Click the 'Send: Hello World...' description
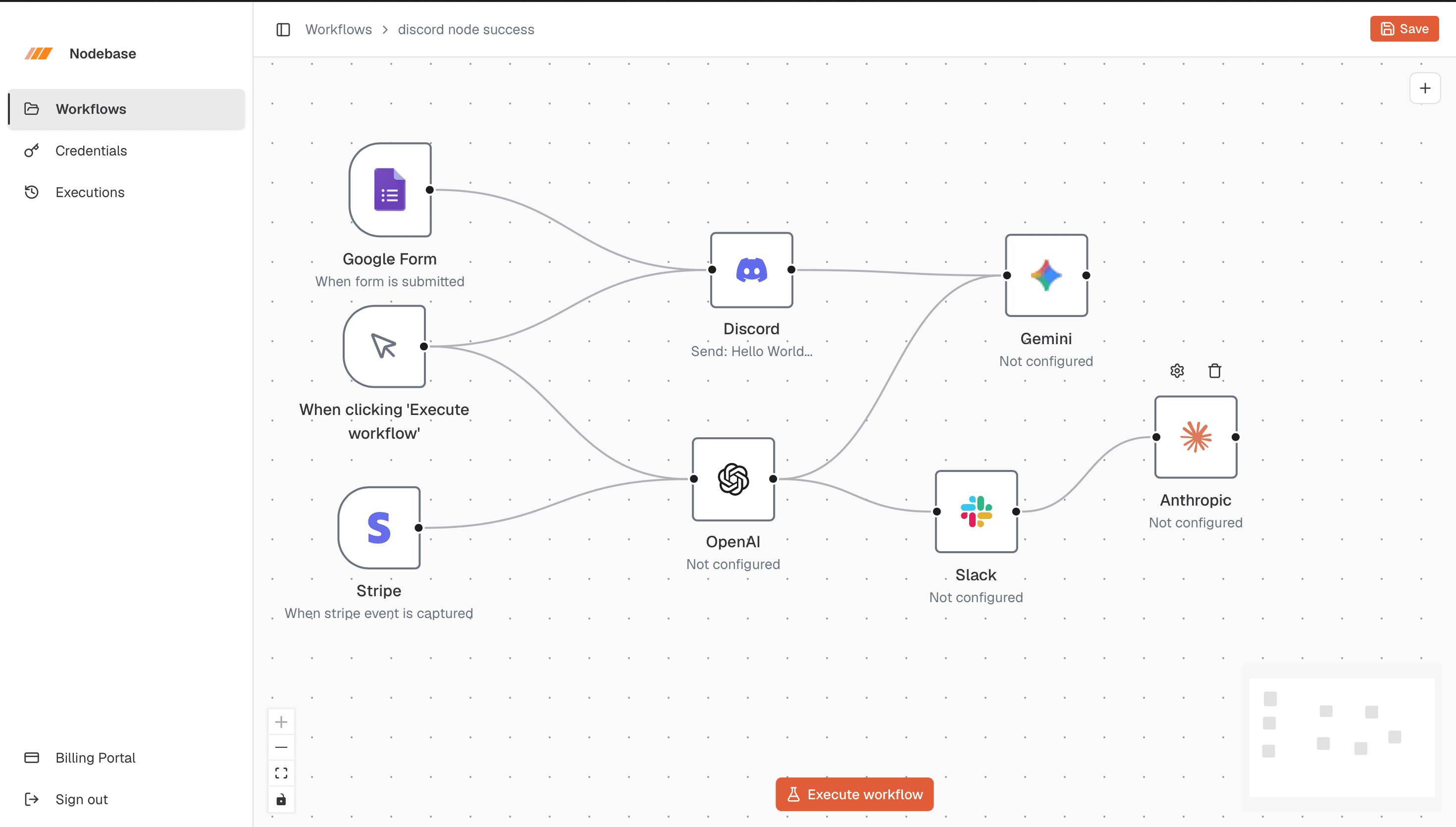Viewport: 1456px width, 827px height. click(752, 351)
